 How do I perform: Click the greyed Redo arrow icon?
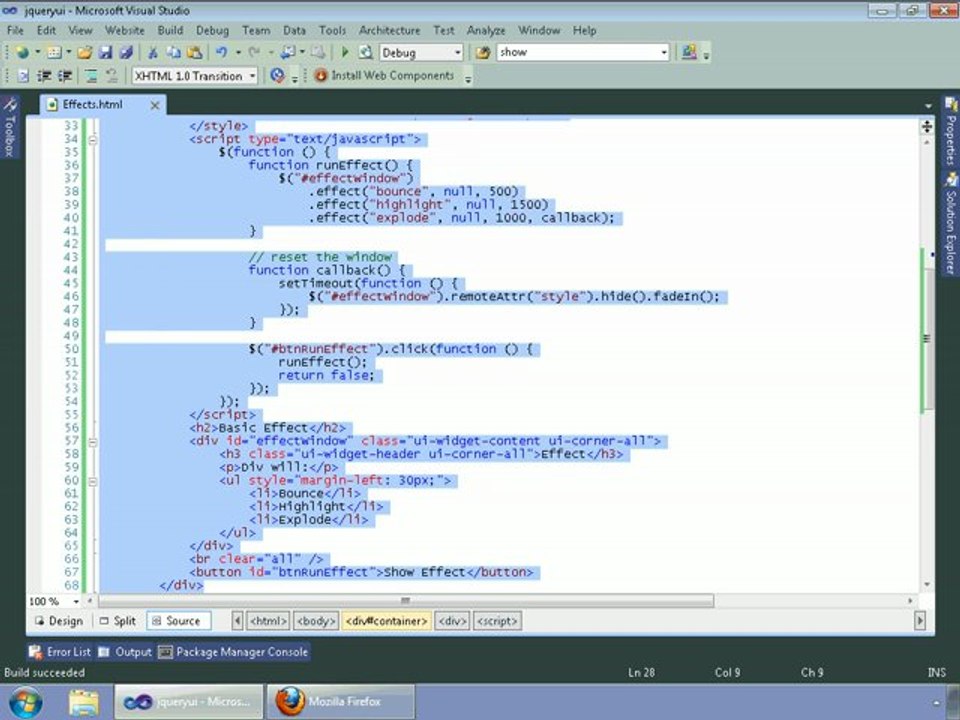click(x=254, y=53)
